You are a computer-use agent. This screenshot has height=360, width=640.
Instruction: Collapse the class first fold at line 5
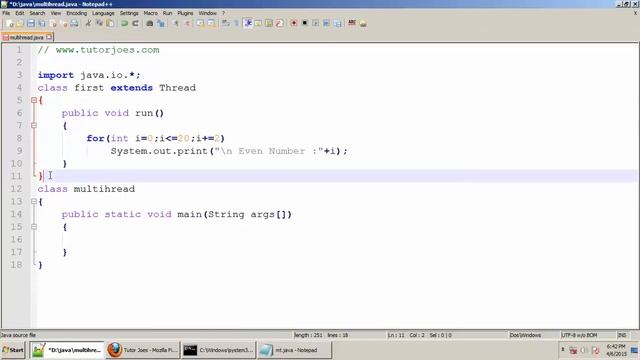coord(34,100)
